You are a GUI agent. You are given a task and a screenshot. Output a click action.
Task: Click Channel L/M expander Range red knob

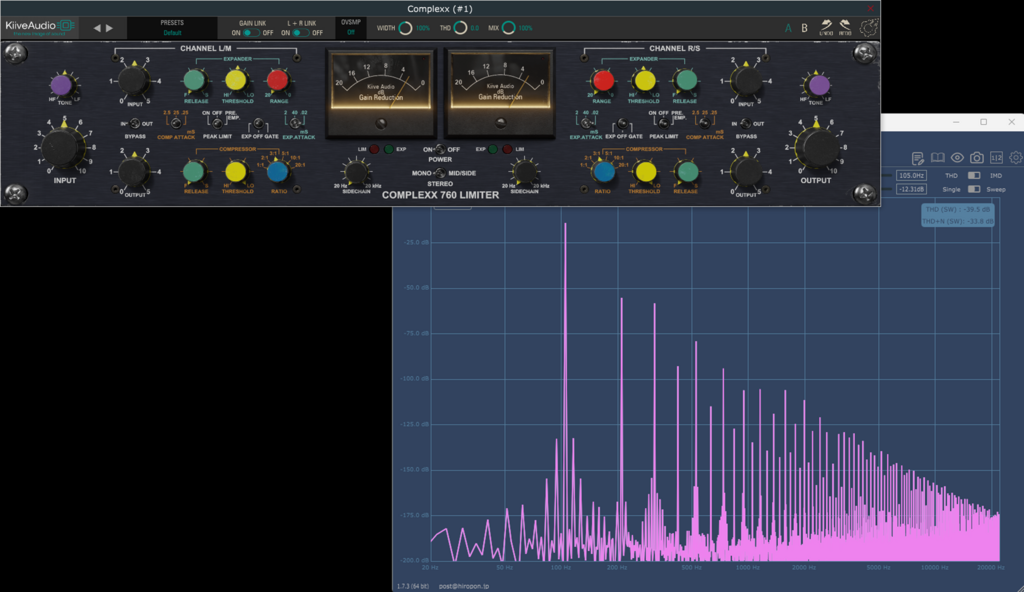pyautogui.click(x=278, y=80)
